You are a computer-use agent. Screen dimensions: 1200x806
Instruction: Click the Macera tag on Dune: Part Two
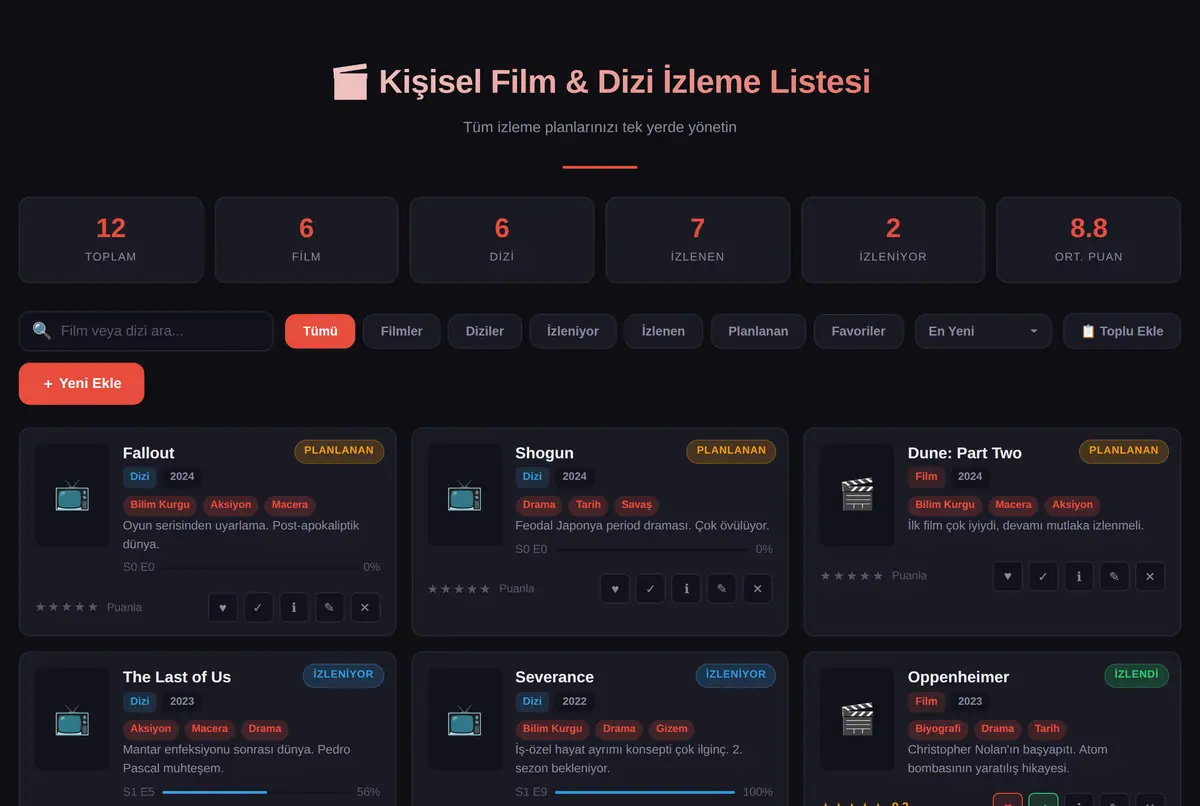pos(1013,505)
